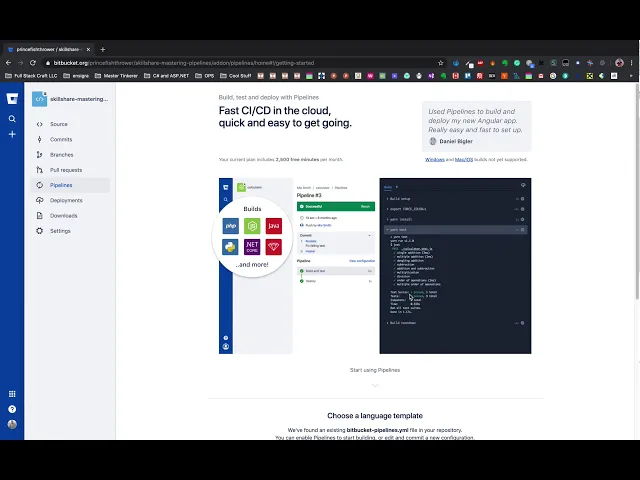Click Choose a language template heading
The height and width of the screenshot is (480, 640).
tap(375, 416)
